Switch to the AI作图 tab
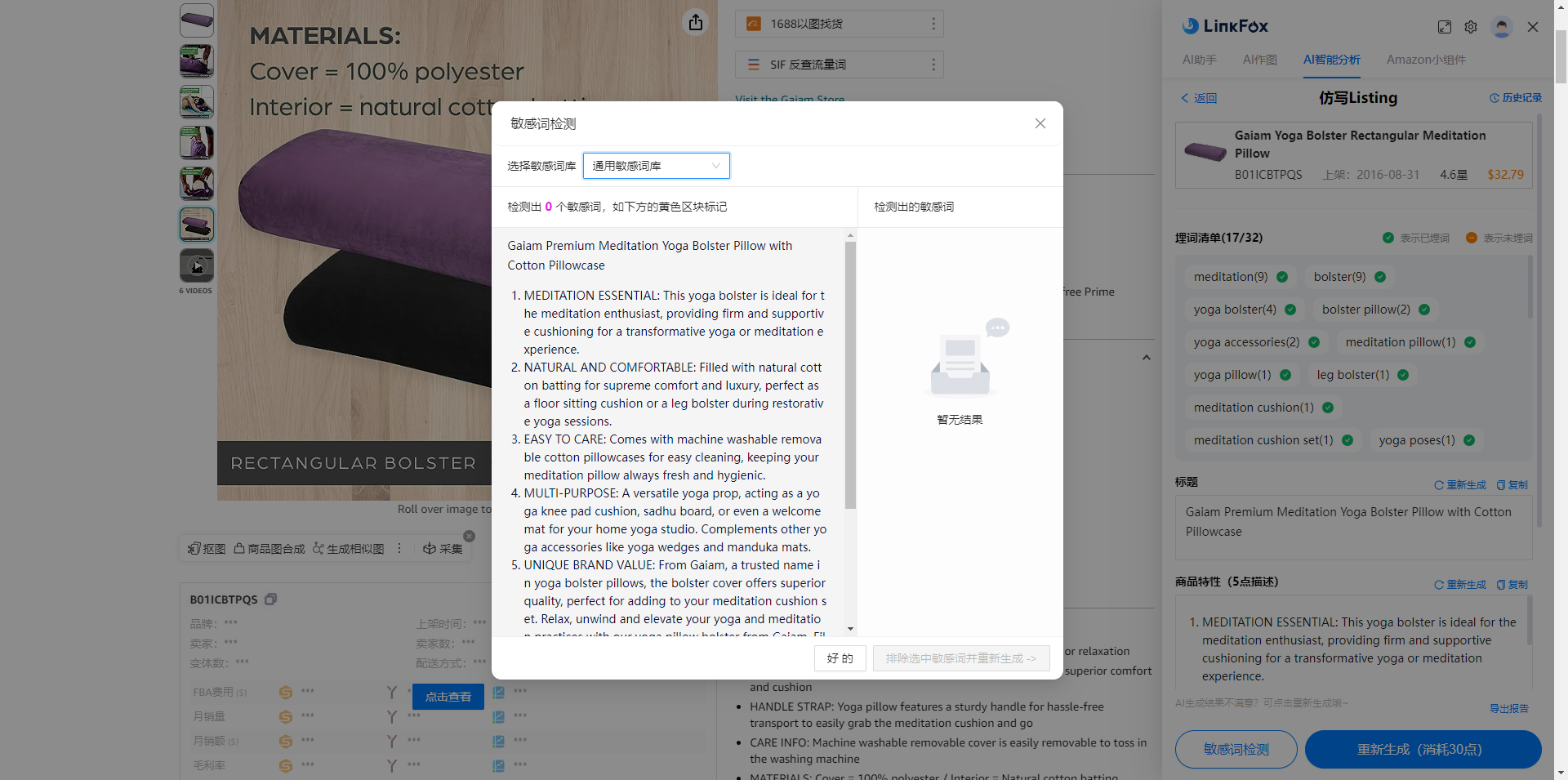The height and width of the screenshot is (780, 1568). [x=1260, y=60]
